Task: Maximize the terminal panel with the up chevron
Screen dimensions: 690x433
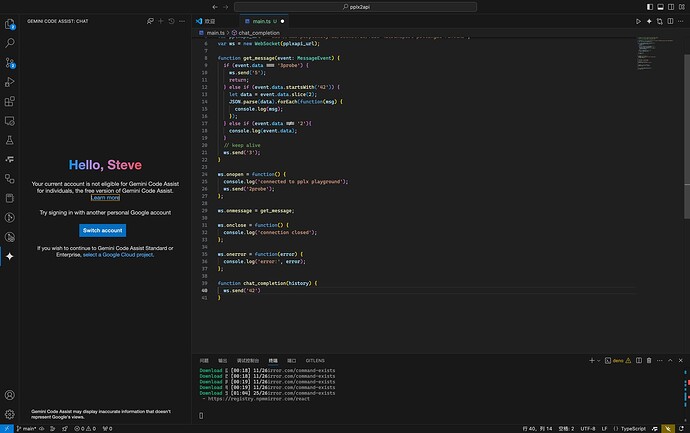Action: coord(670,360)
